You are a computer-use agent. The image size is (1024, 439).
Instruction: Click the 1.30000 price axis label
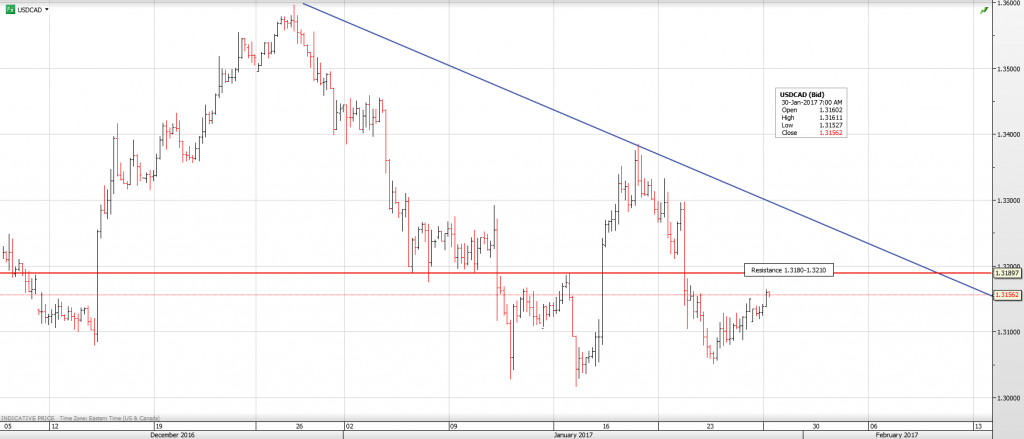[1007, 396]
